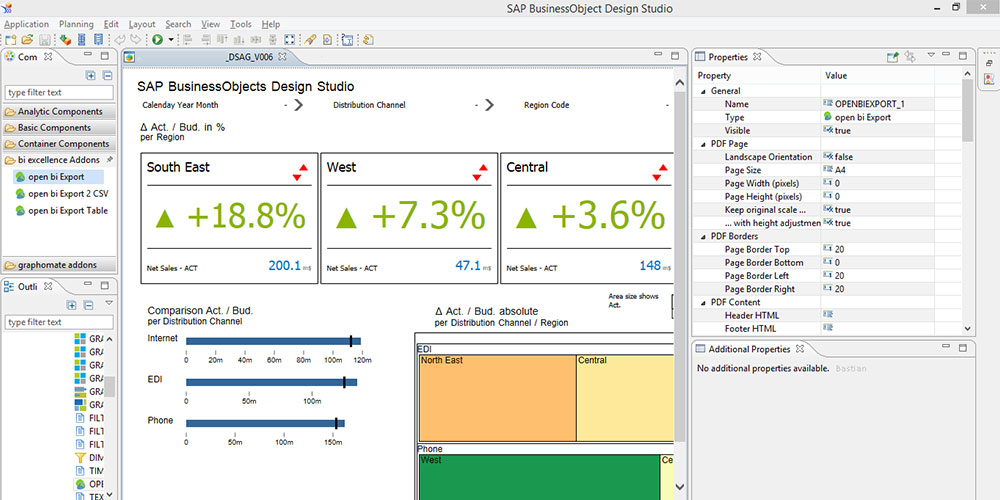Collapse bi excellence Addons folder
The height and width of the screenshot is (500, 1000).
60,160
